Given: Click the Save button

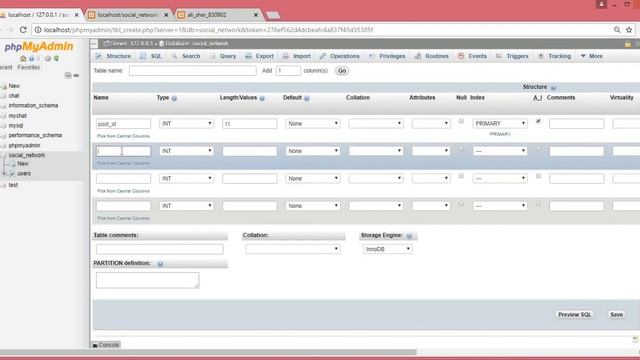Looking at the screenshot, I should (x=616, y=315).
